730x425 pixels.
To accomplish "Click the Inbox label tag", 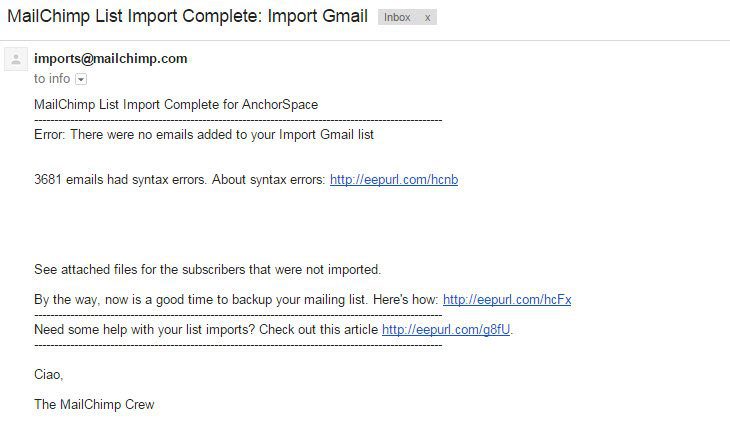I will pos(397,17).
